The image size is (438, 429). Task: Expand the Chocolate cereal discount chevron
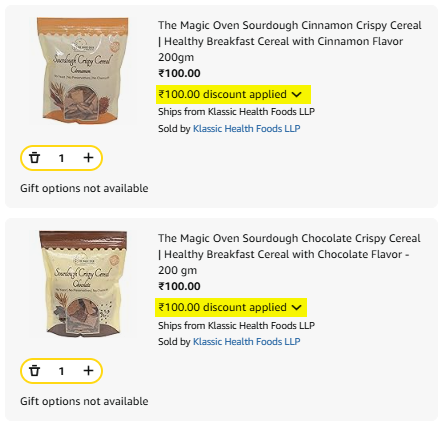(296, 308)
